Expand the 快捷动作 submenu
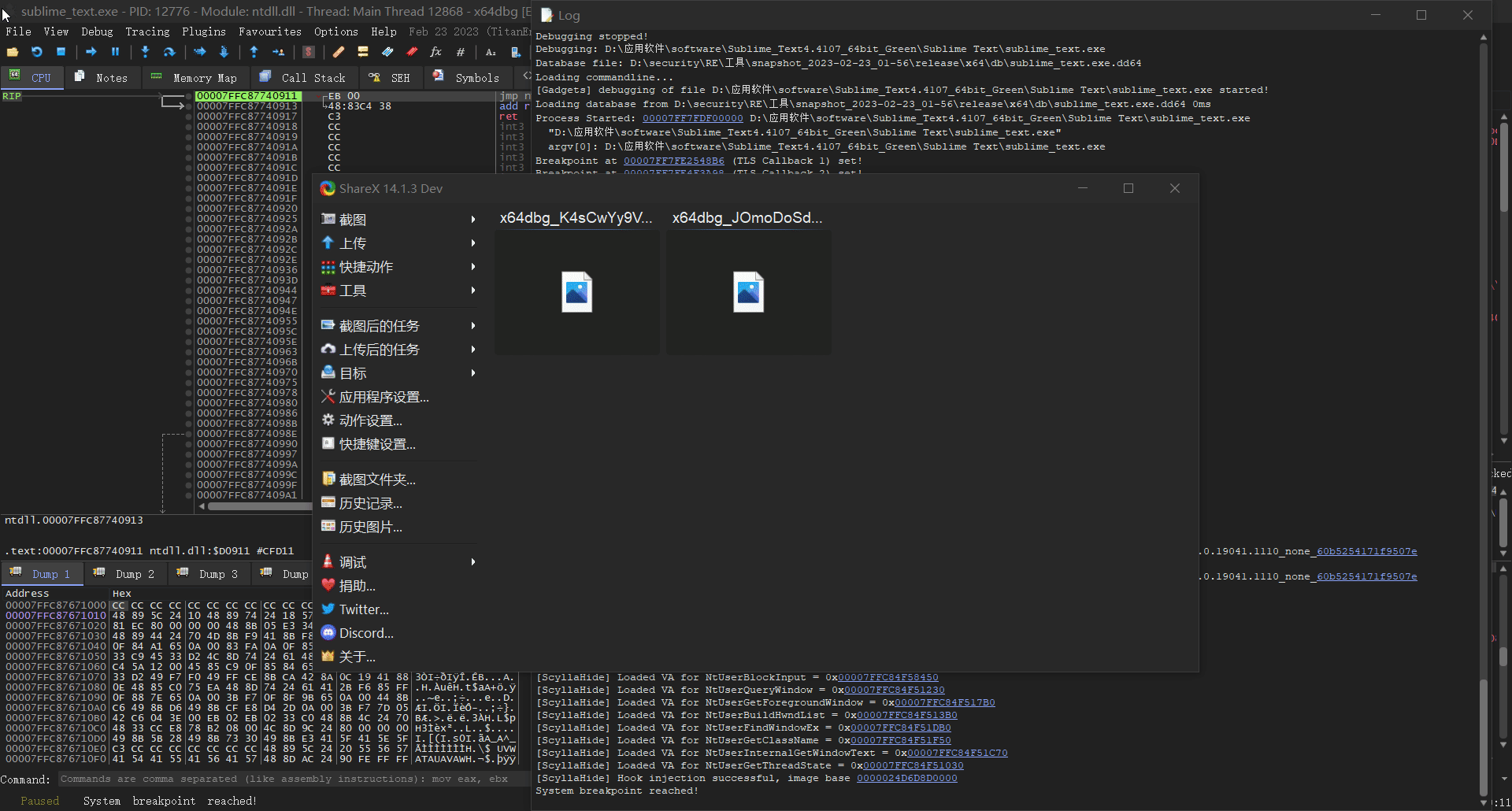This screenshot has width=1512, height=811. (x=398, y=267)
